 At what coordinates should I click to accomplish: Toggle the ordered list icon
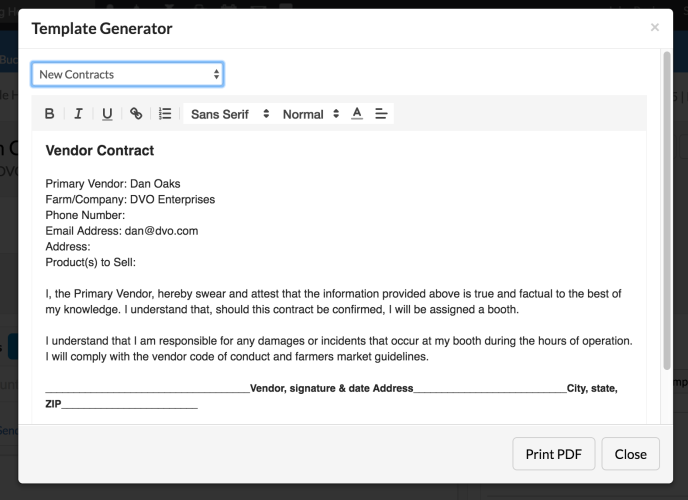[x=165, y=114]
